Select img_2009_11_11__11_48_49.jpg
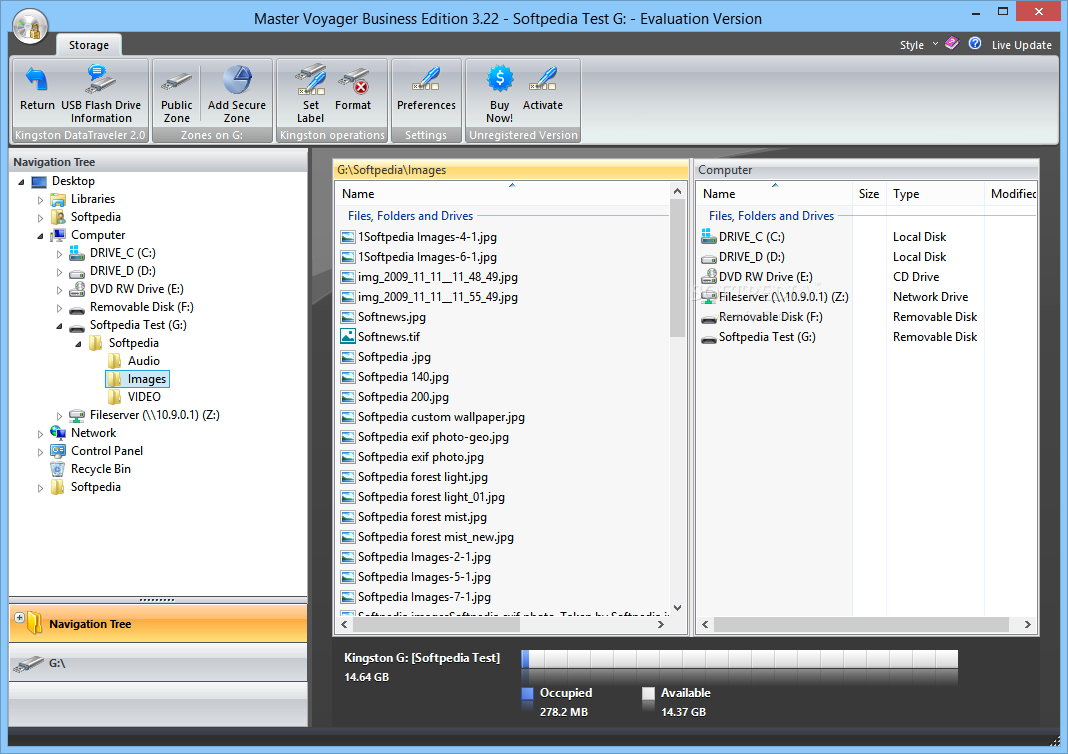 [x=429, y=277]
